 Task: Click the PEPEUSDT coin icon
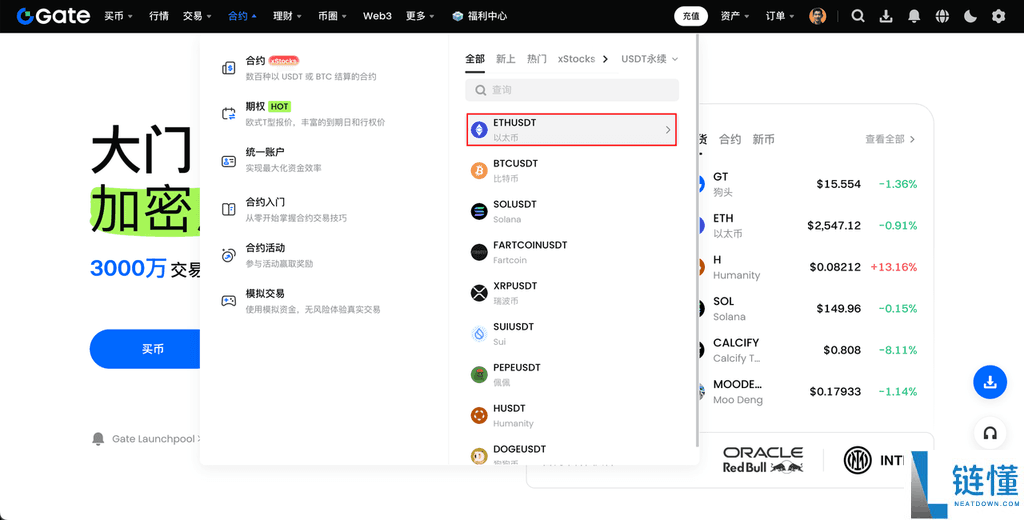tap(479, 374)
